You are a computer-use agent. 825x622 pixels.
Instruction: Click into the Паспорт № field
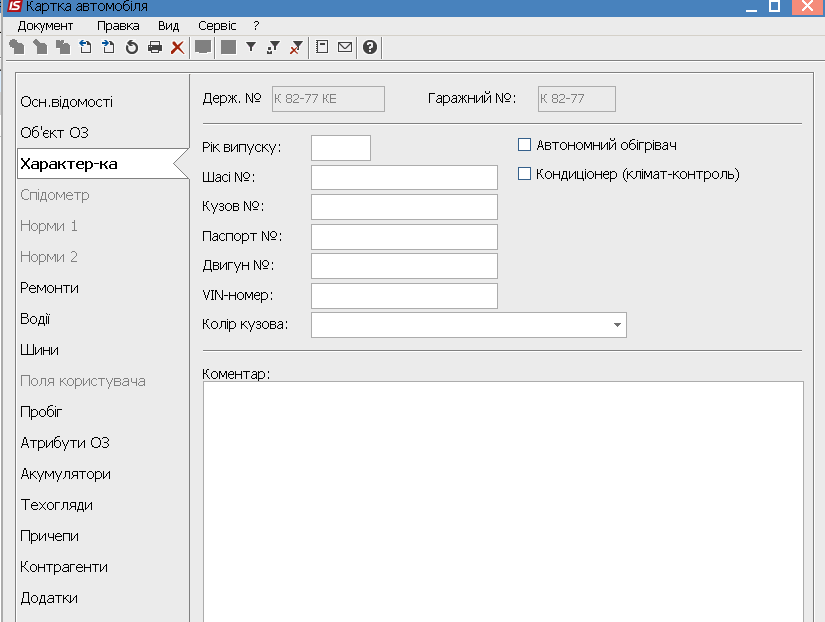pos(404,237)
